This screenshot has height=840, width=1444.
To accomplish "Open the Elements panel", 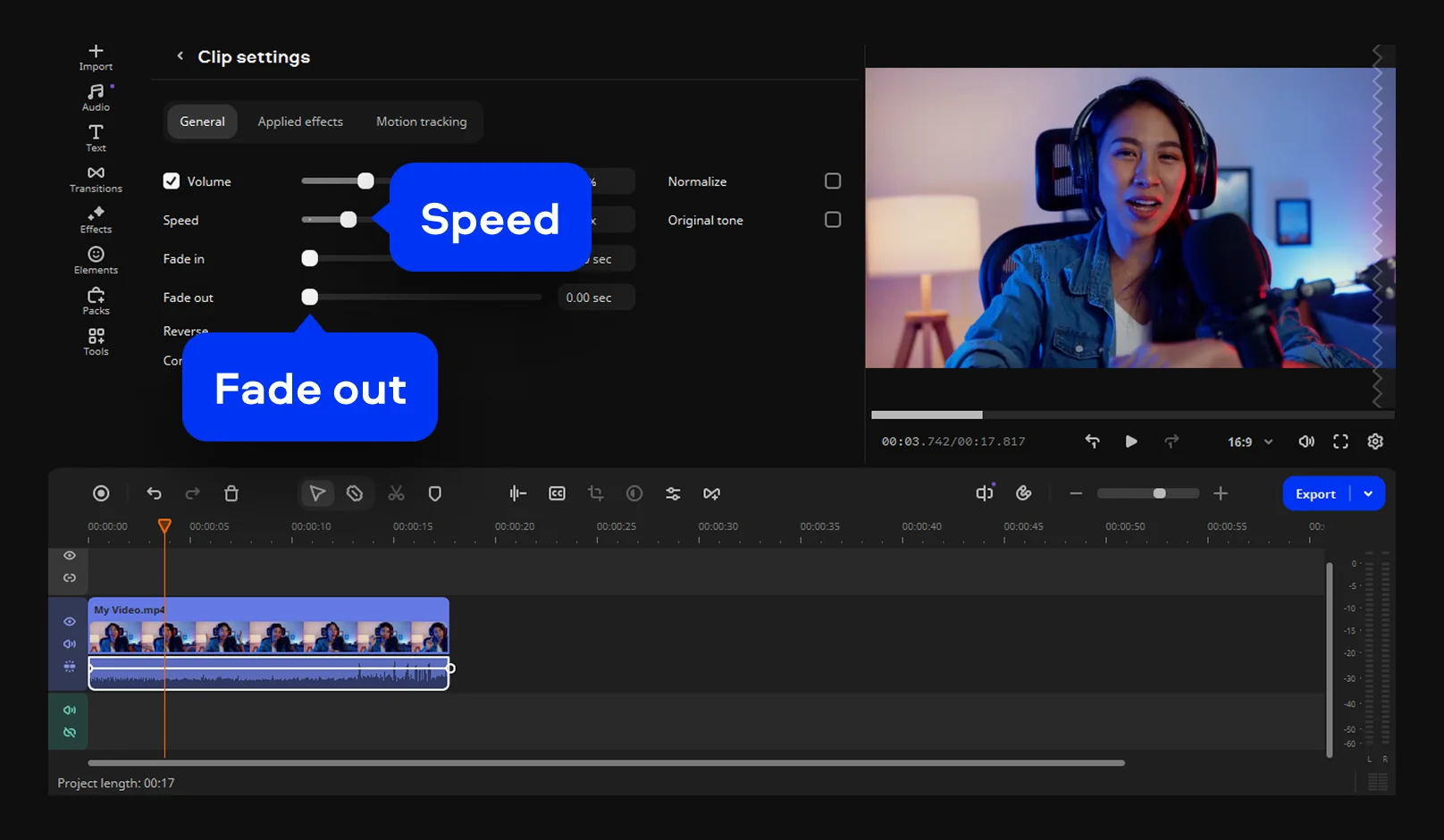I will click(96, 260).
